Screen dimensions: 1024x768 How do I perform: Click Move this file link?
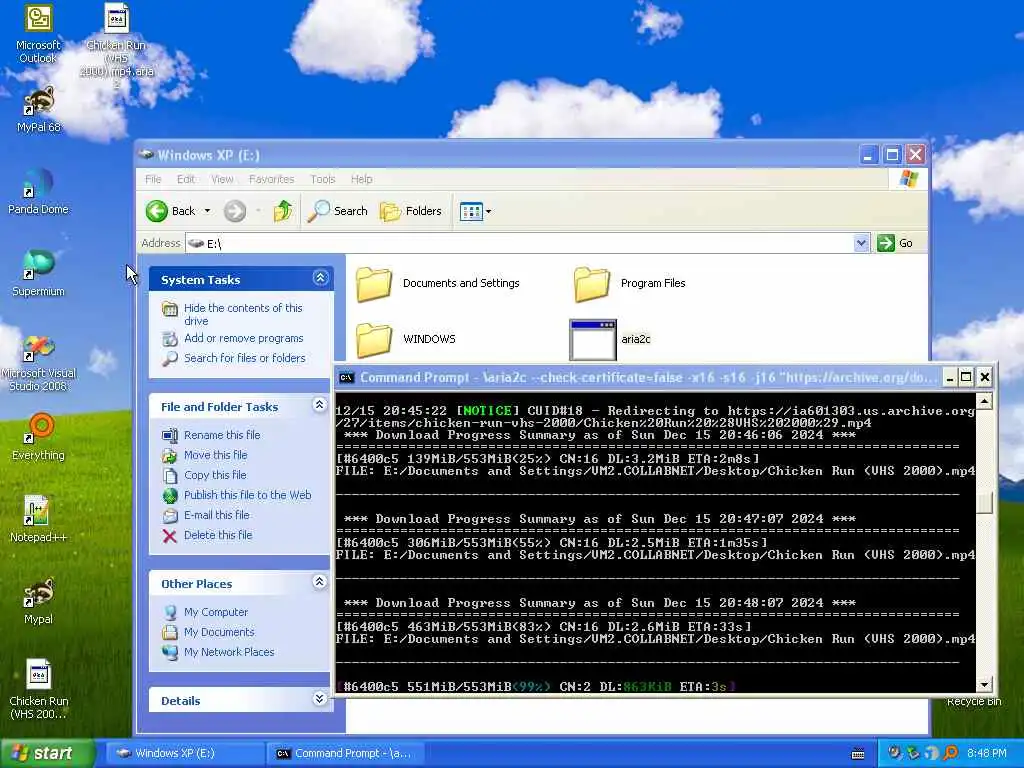216,455
